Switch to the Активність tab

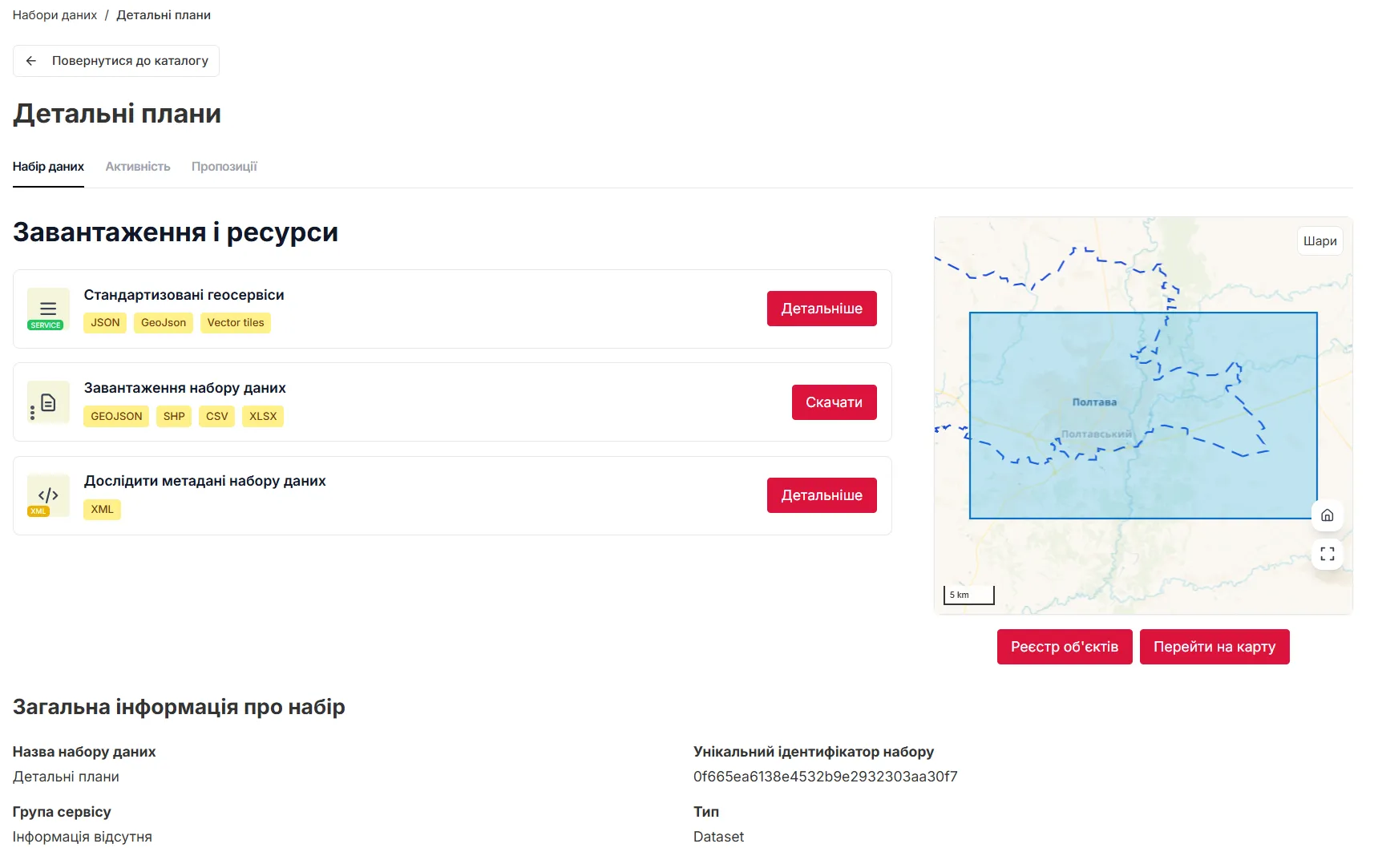tap(138, 167)
